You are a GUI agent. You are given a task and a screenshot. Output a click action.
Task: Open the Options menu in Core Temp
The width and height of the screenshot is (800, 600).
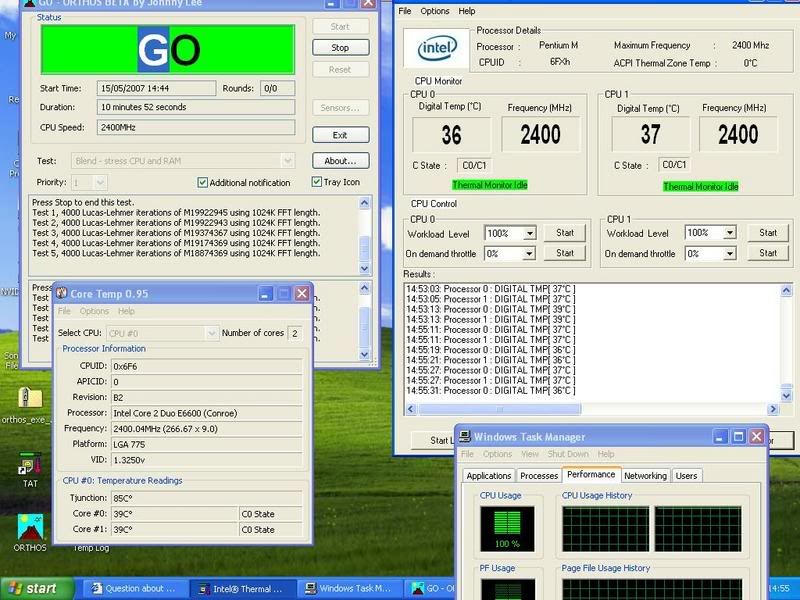coord(94,311)
